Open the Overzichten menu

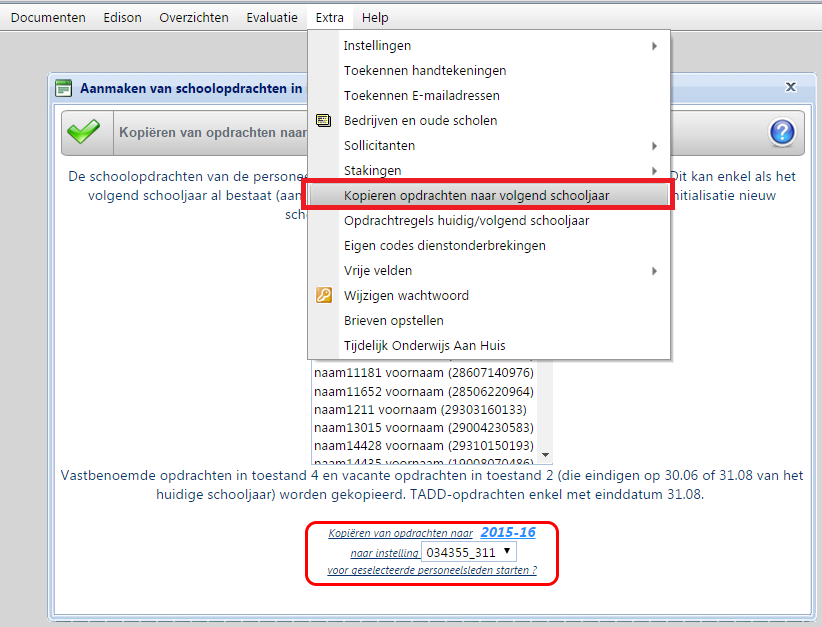(194, 18)
